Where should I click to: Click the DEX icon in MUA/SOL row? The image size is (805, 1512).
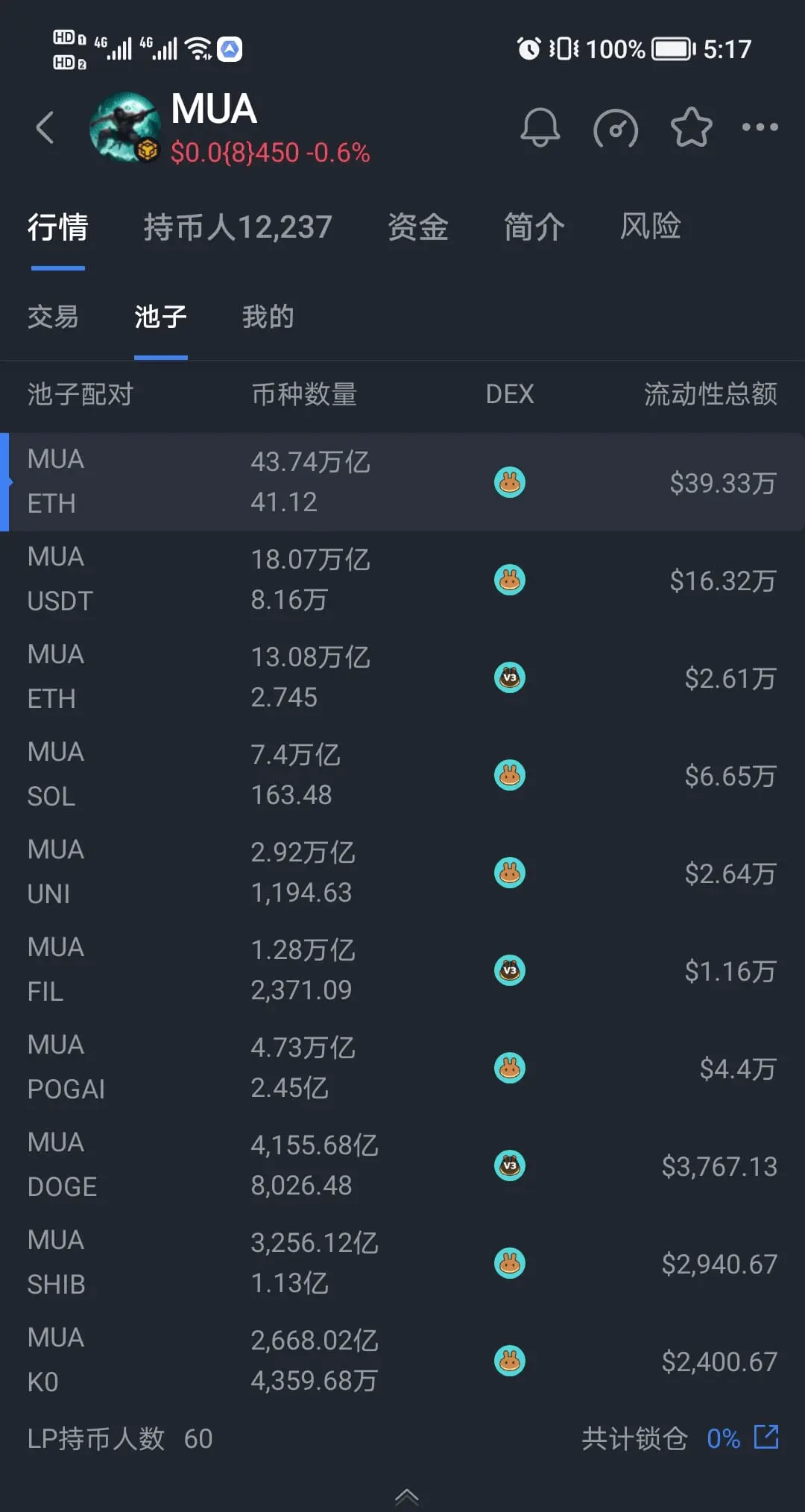click(510, 775)
